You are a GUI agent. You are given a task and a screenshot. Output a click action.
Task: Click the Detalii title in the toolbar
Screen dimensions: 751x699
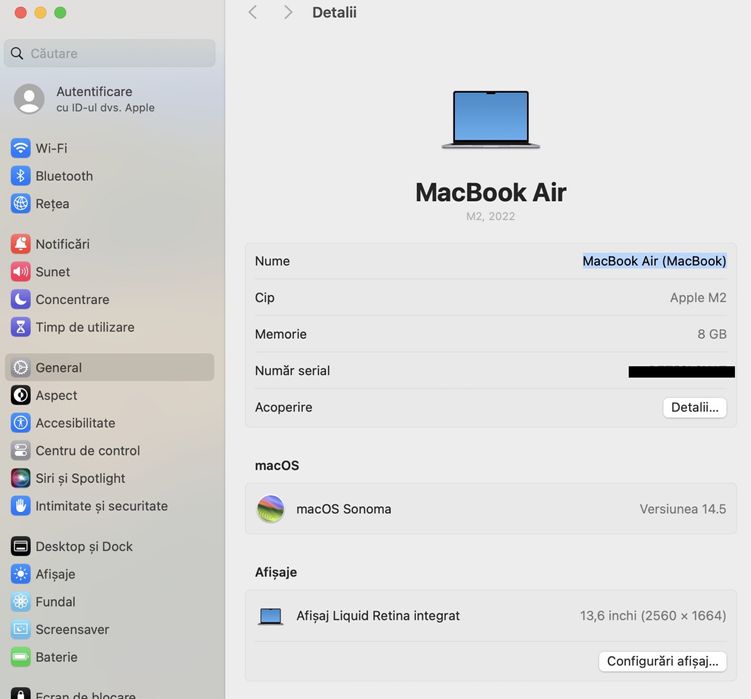pyautogui.click(x=334, y=12)
